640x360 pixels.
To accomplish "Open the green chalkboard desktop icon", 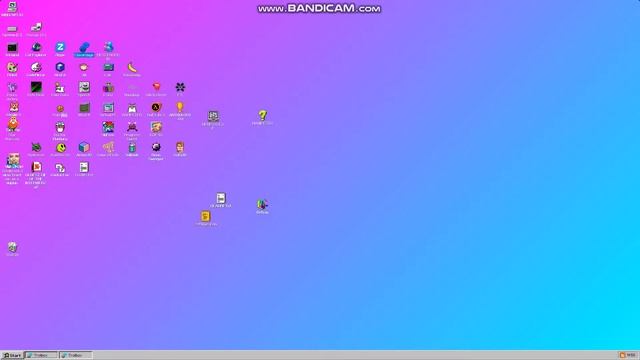I will click(x=84, y=108).
